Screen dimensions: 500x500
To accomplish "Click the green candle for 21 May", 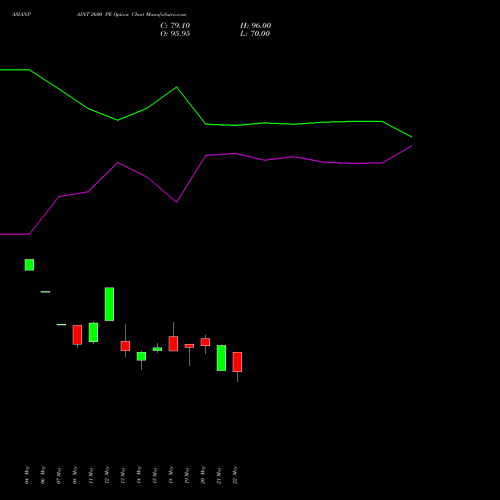I will click(221, 358).
